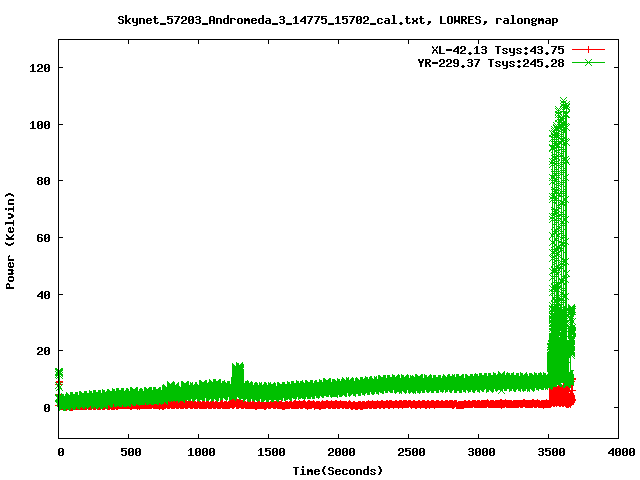Click the x-axis tick label 1000
The height and width of the screenshot is (480, 640).
pos(201,452)
